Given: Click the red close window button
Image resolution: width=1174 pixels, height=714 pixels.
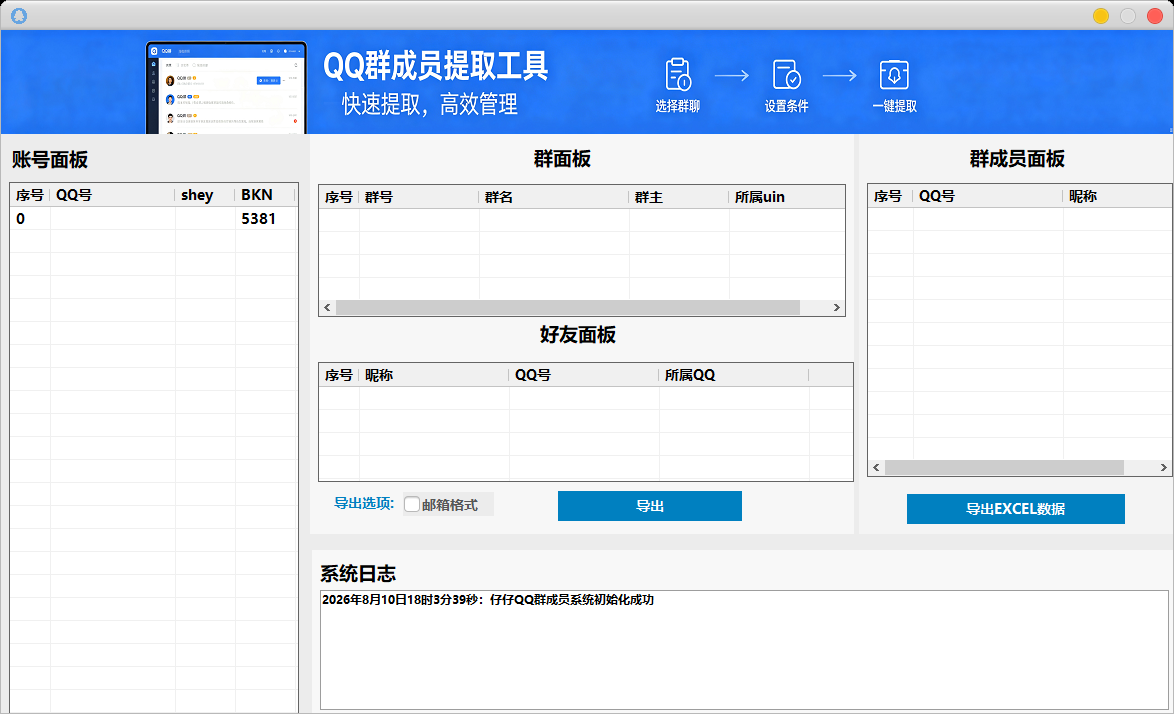Looking at the screenshot, I should [x=1155, y=16].
